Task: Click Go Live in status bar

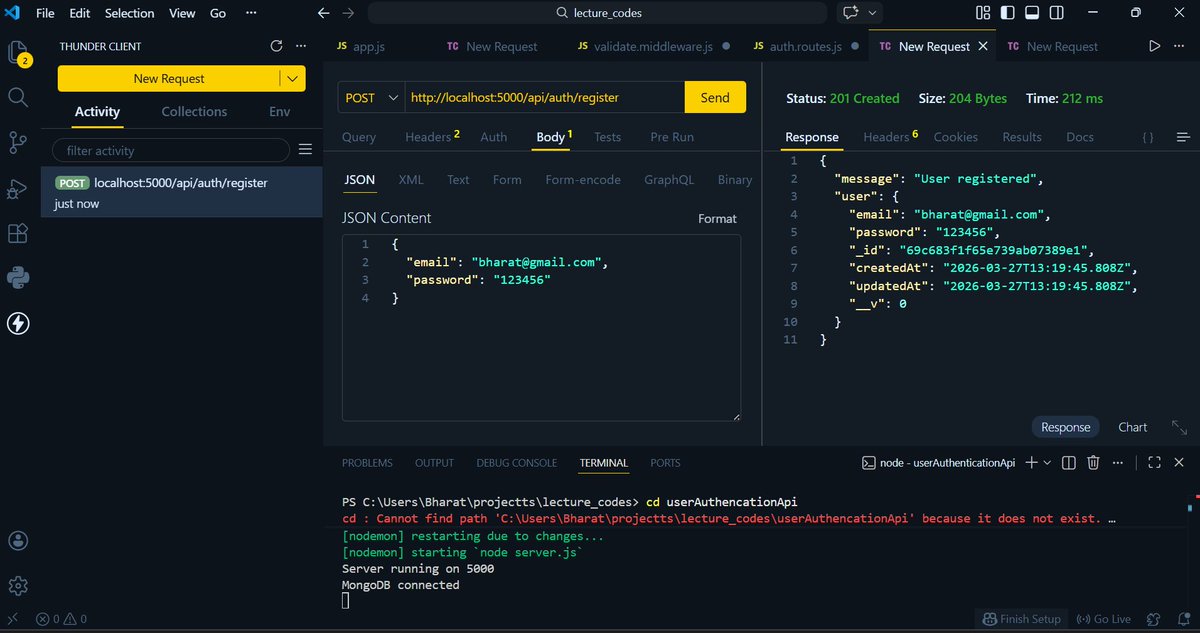Action: point(1104,619)
